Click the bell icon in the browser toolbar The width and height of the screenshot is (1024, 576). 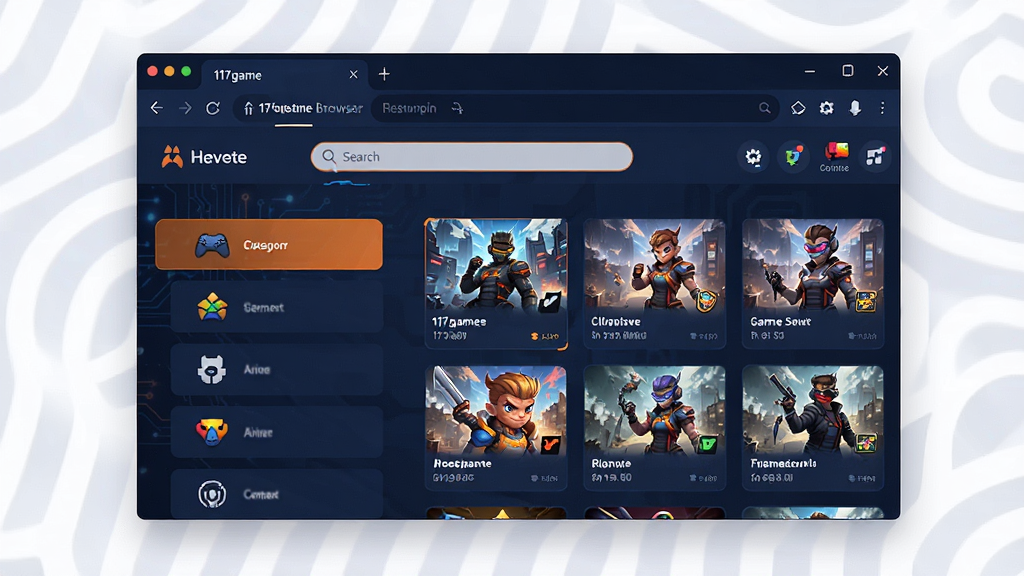click(855, 108)
